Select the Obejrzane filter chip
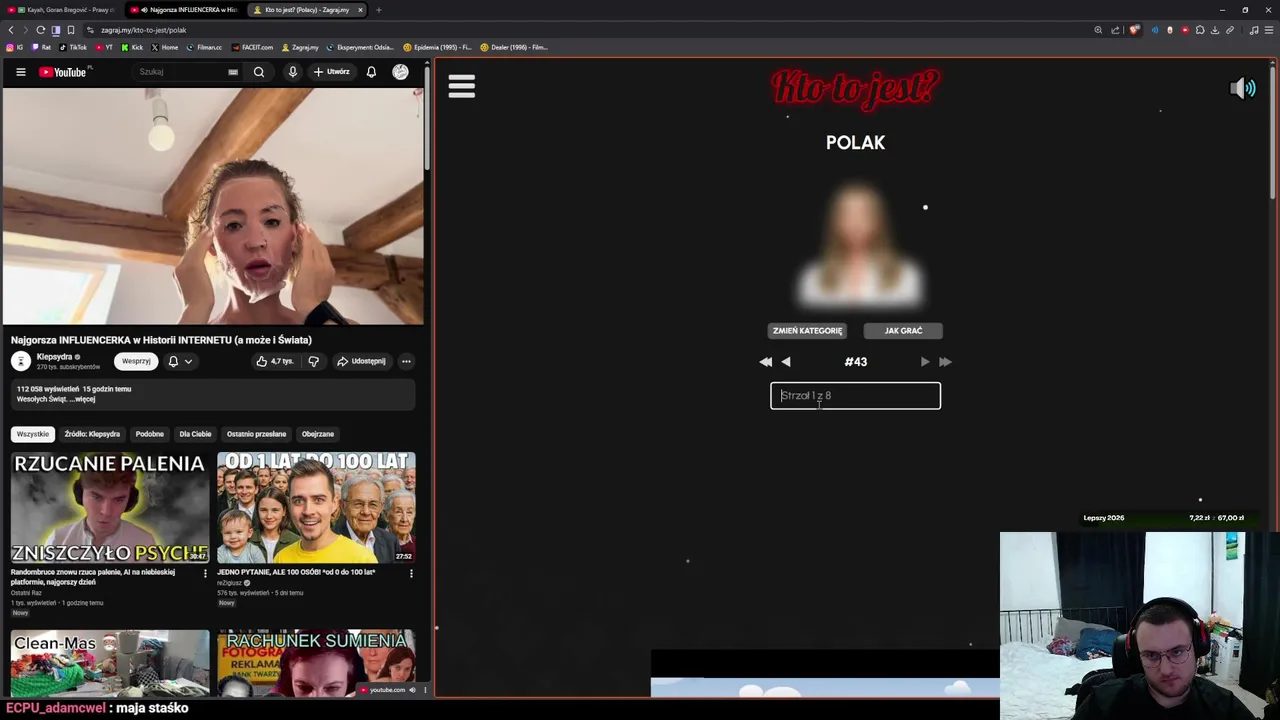This screenshot has width=1280, height=720. pos(318,434)
